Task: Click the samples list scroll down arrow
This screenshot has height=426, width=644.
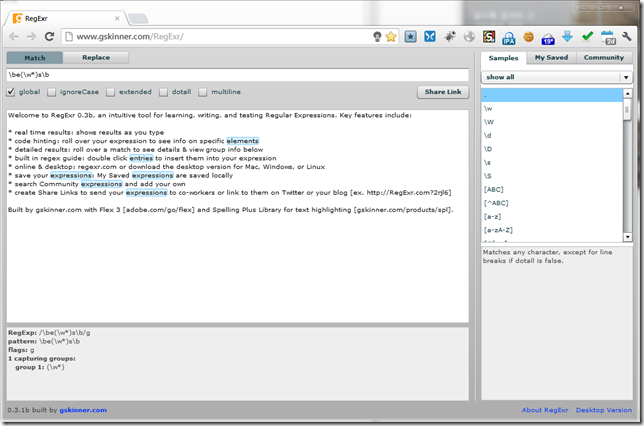Action: coord(627,237)
